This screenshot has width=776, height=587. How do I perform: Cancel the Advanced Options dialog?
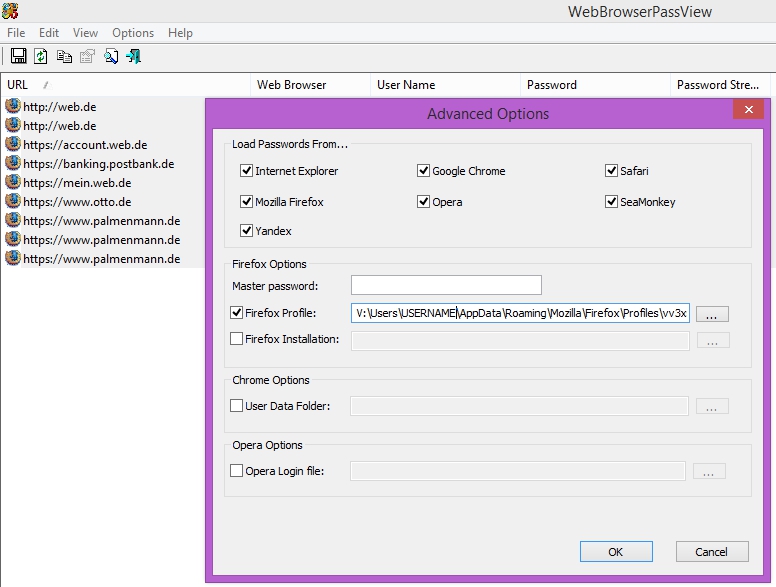tap(712, 552)
